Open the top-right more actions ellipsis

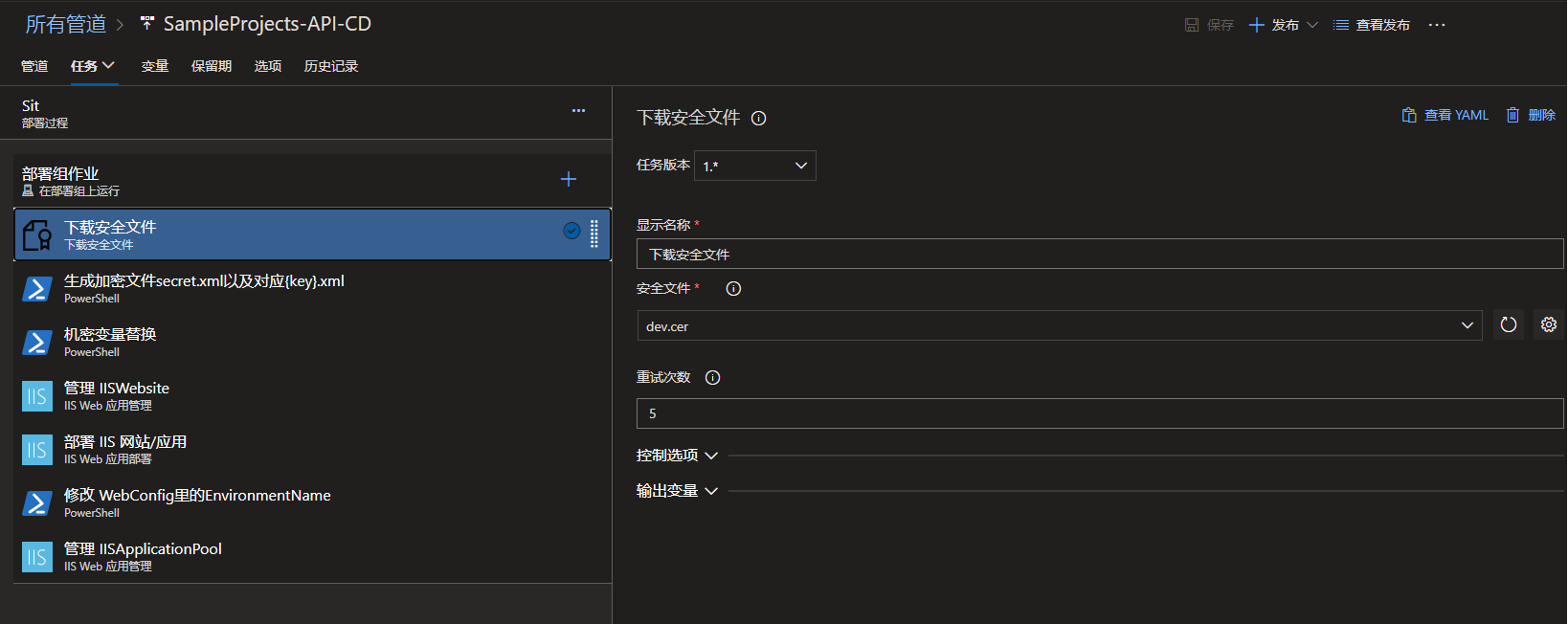[1436, 25]
